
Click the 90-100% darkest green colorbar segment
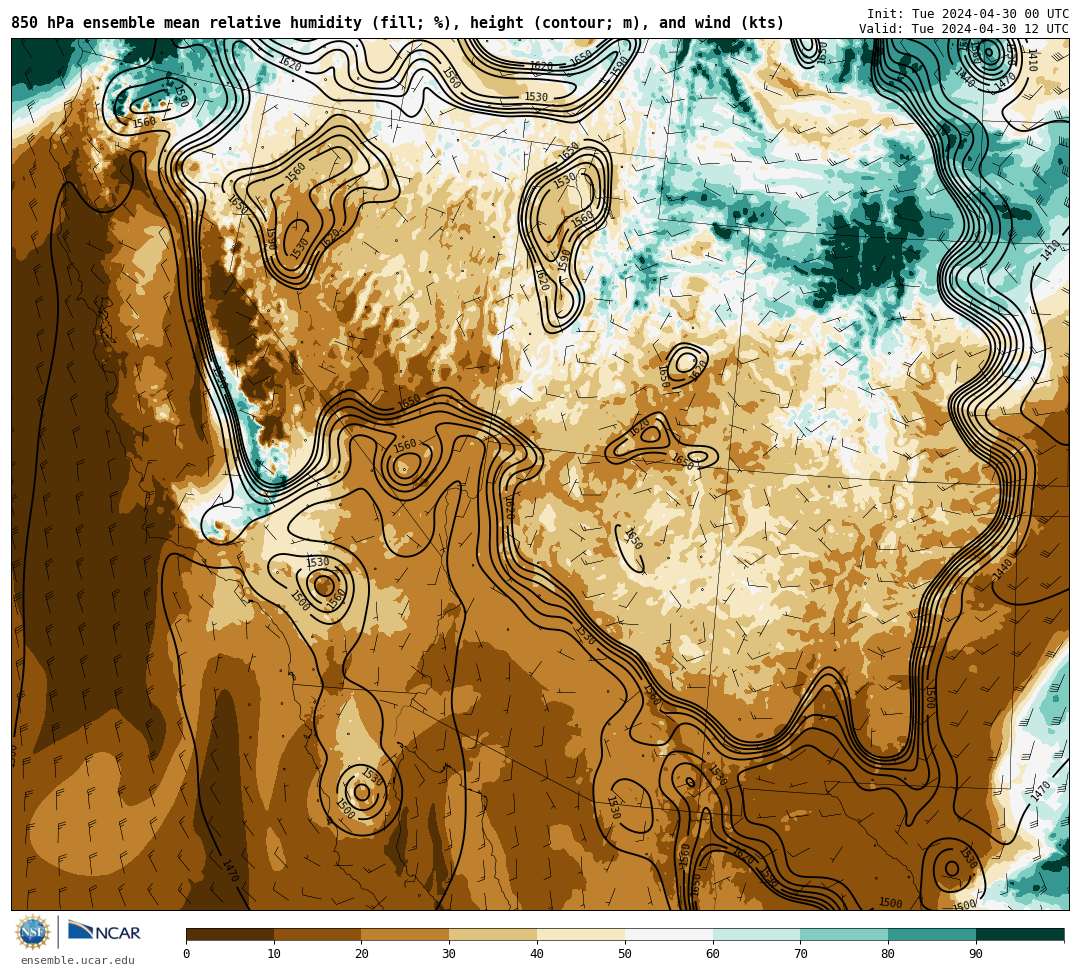1020,934
